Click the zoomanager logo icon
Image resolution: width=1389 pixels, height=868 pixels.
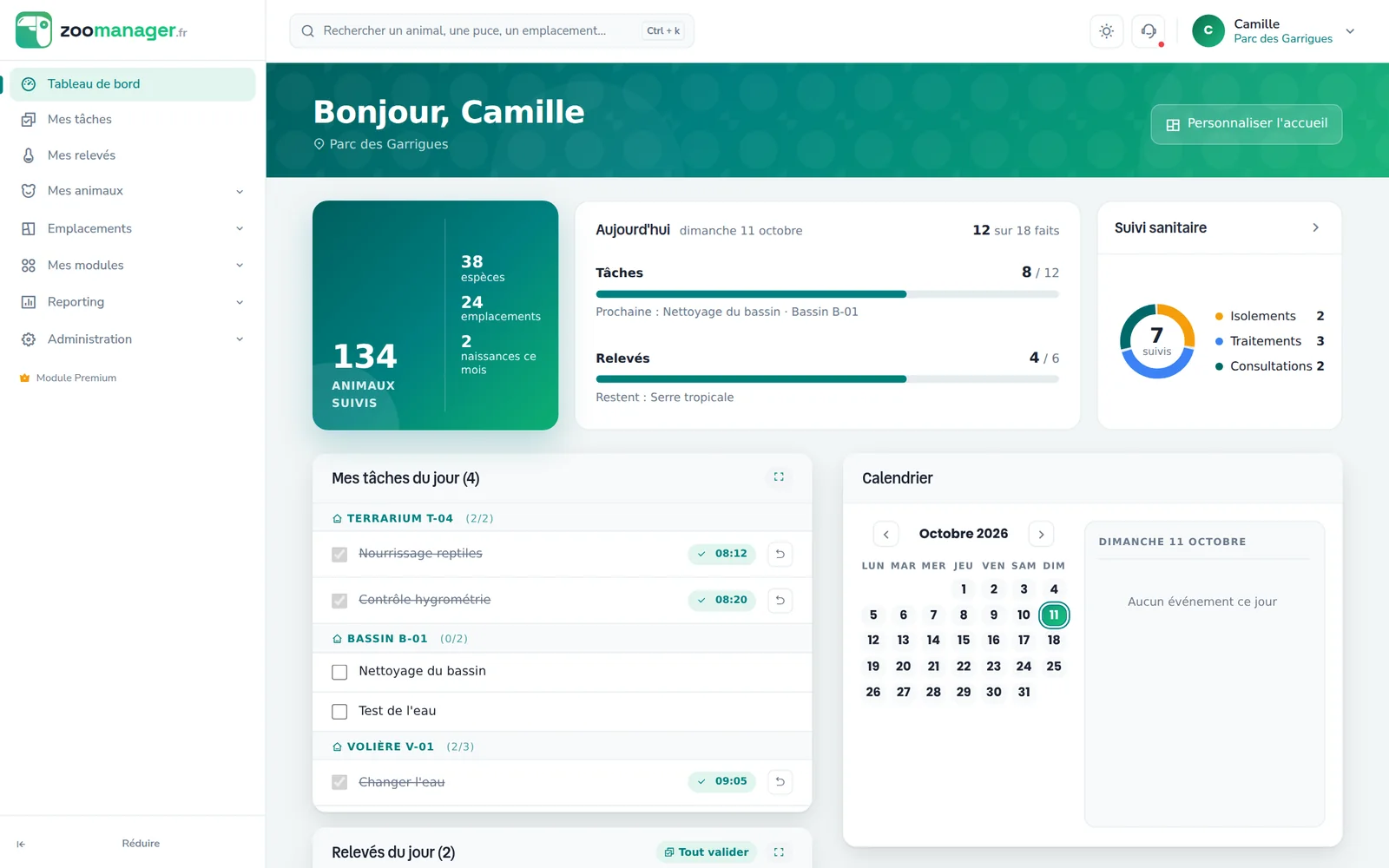pyautogui.click(x=34, y=30)
